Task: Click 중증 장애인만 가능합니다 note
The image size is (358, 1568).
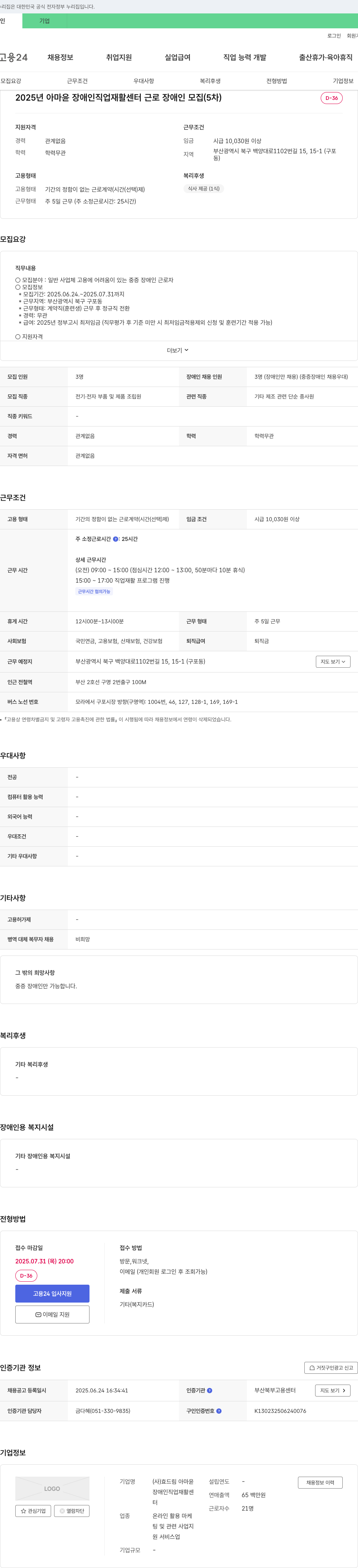Action: click(x=45, y=985)
